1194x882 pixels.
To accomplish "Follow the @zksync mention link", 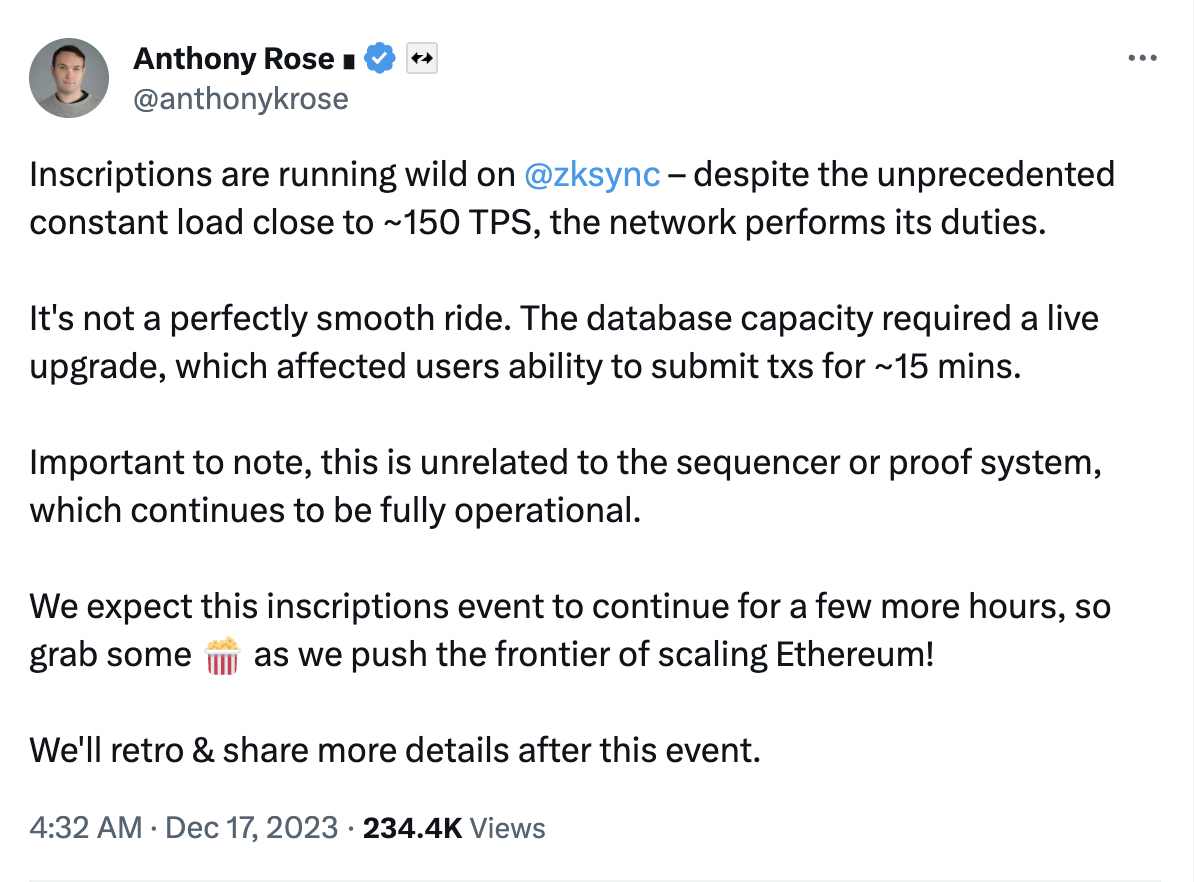I will click(x=592, y=174).
